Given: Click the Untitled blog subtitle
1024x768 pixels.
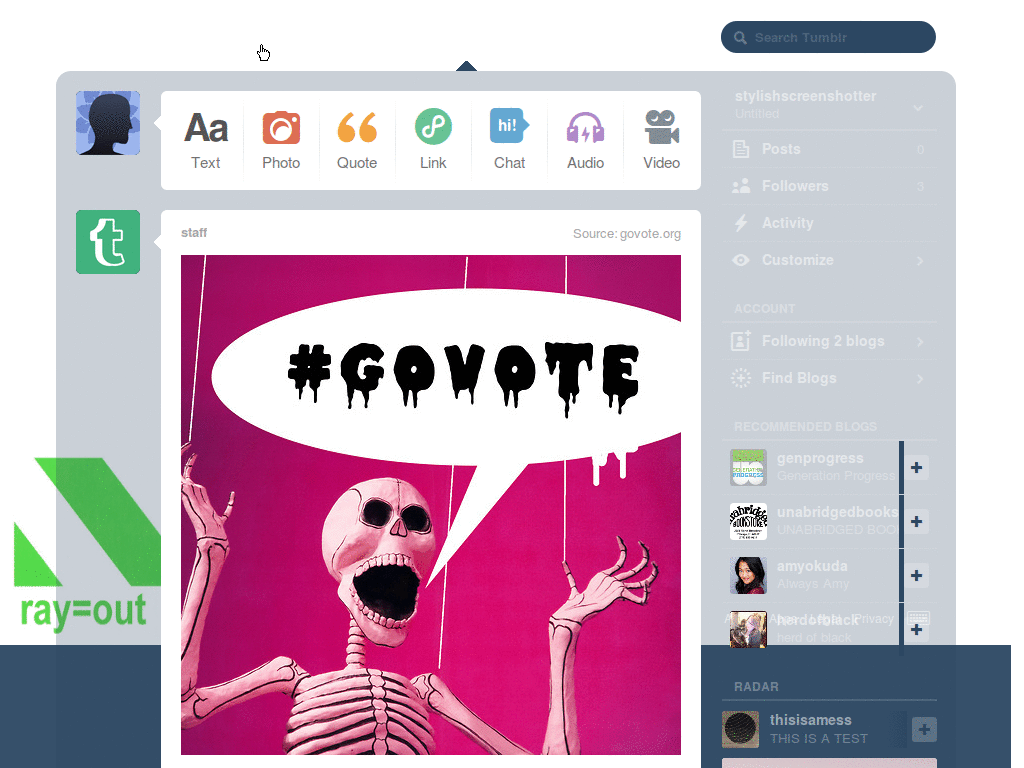Looking at the screenshot, I should coord(757,114).
